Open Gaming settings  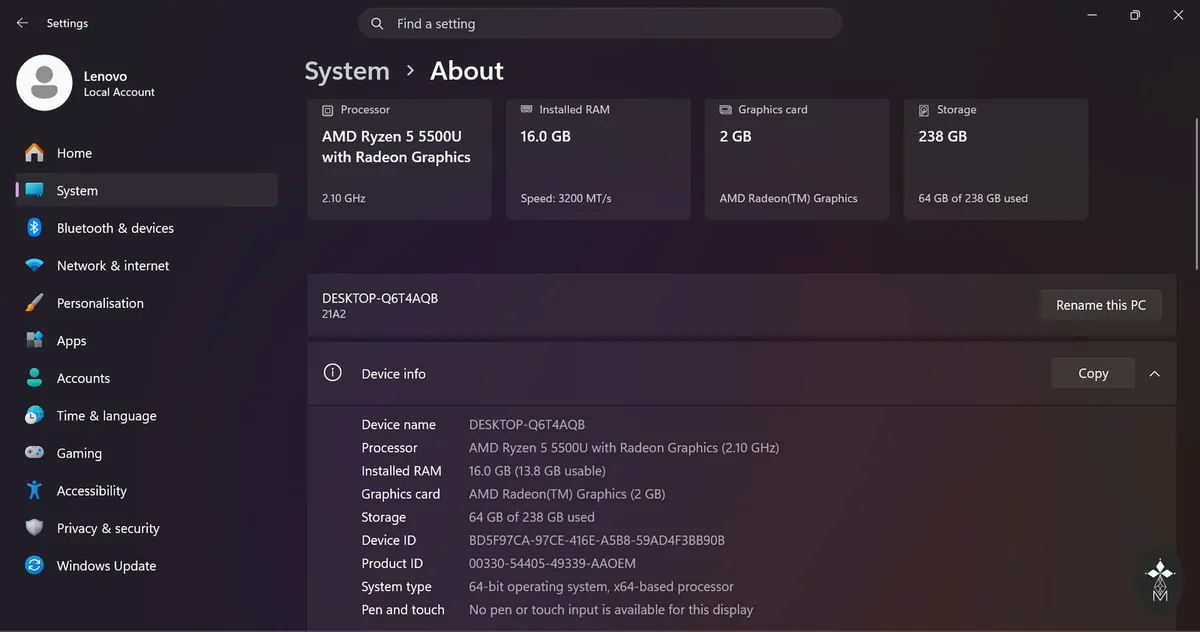(x=147, y=453)
